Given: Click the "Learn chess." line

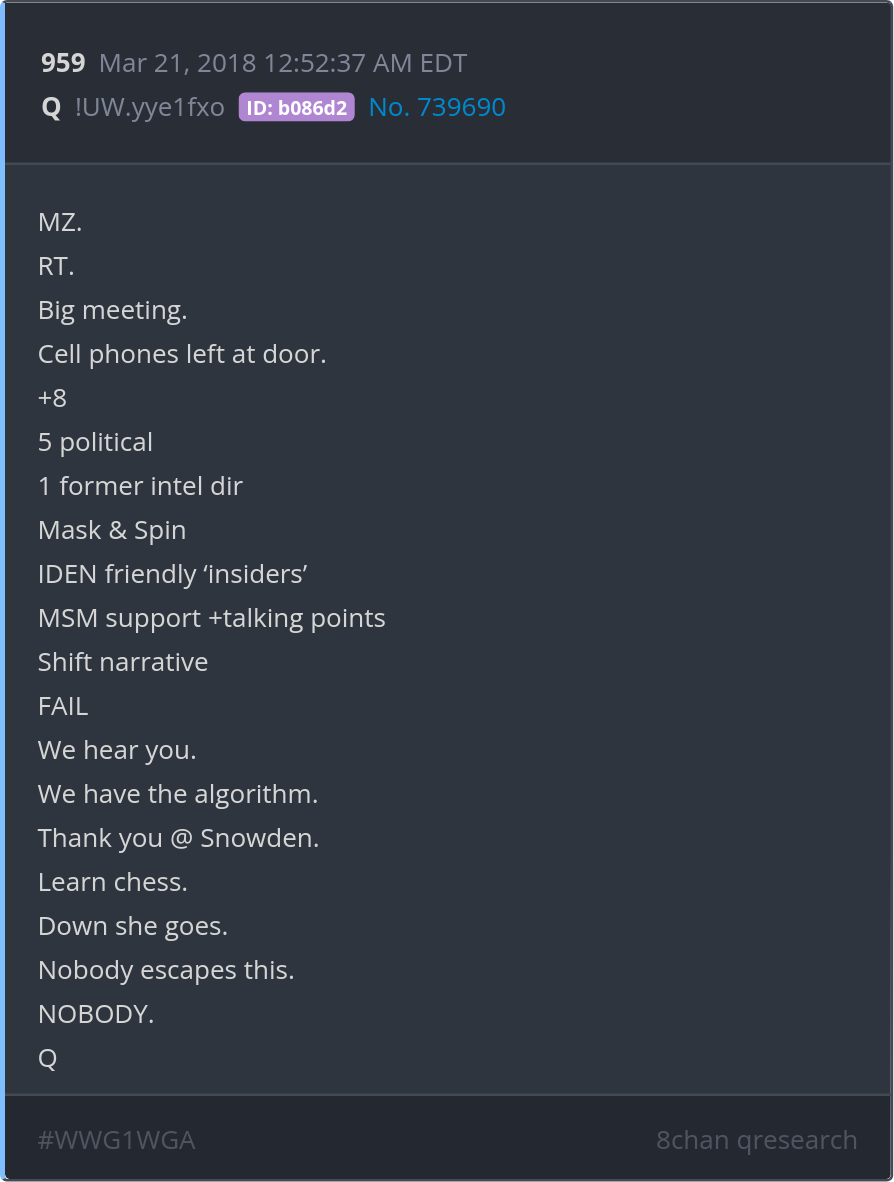Looking at the screenshot, I should (113, 882).
